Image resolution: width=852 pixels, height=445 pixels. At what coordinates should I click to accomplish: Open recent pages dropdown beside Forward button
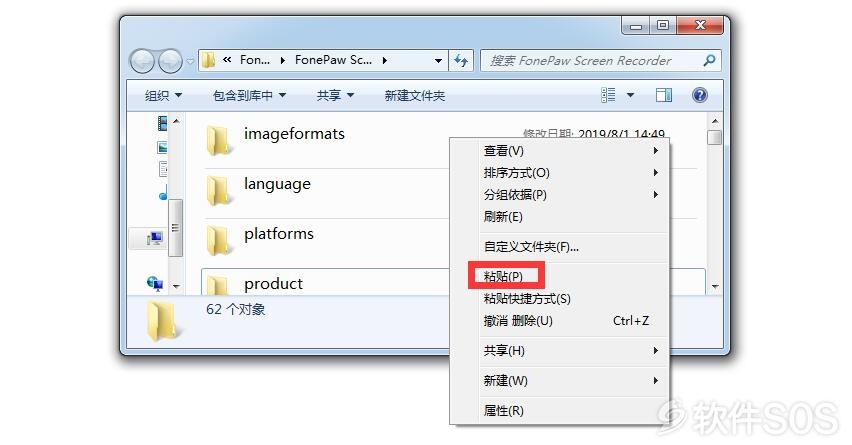tap(190, 61)
